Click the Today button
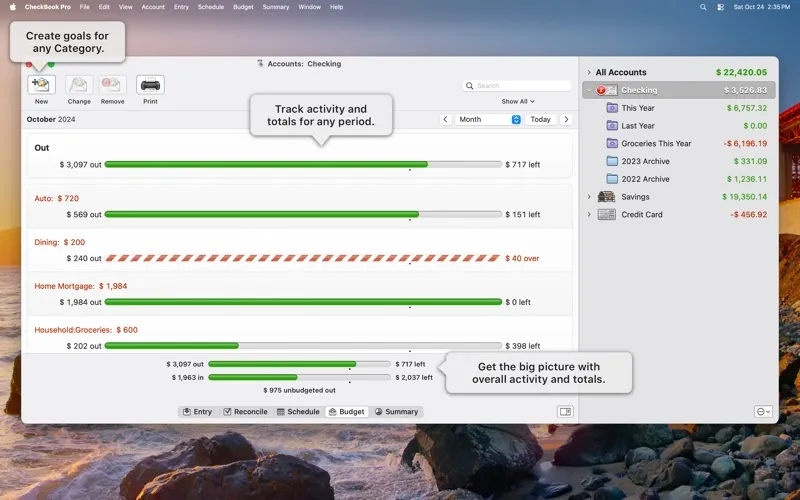The height and width of the screenshot is (500, 800). point(540,119)
